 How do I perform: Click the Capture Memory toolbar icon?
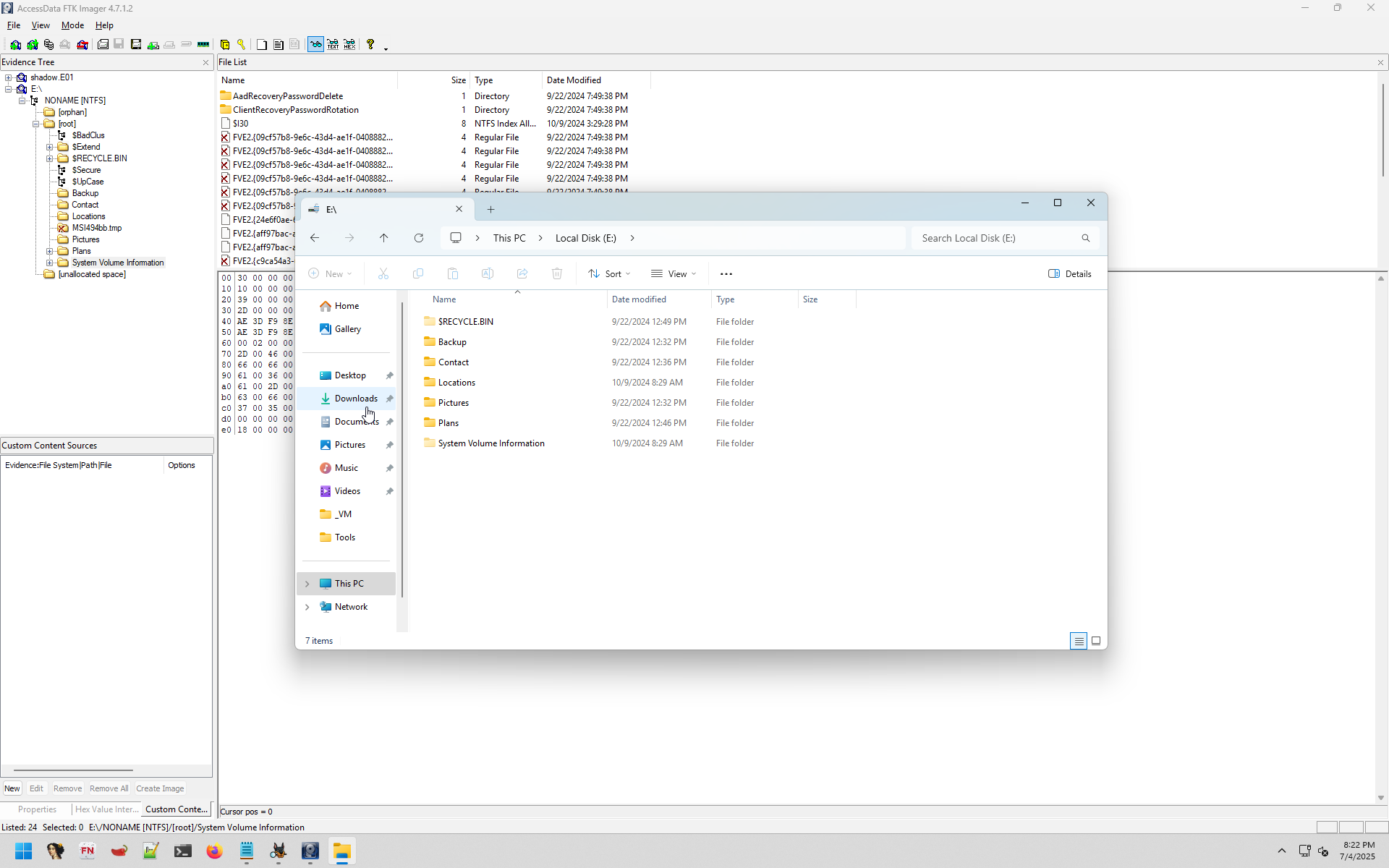(x=203, y=45)
